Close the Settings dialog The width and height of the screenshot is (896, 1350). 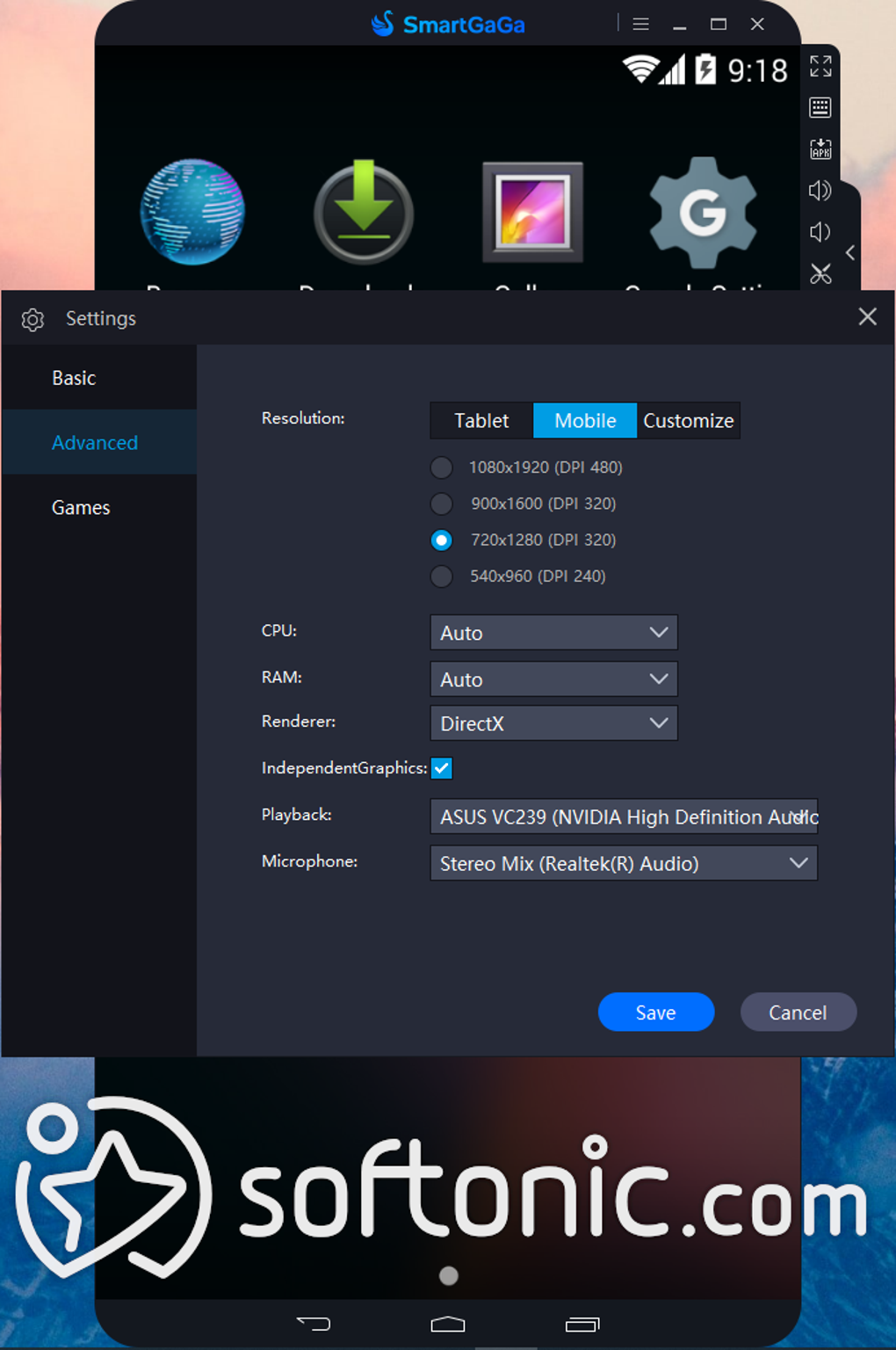coord(868,316)
